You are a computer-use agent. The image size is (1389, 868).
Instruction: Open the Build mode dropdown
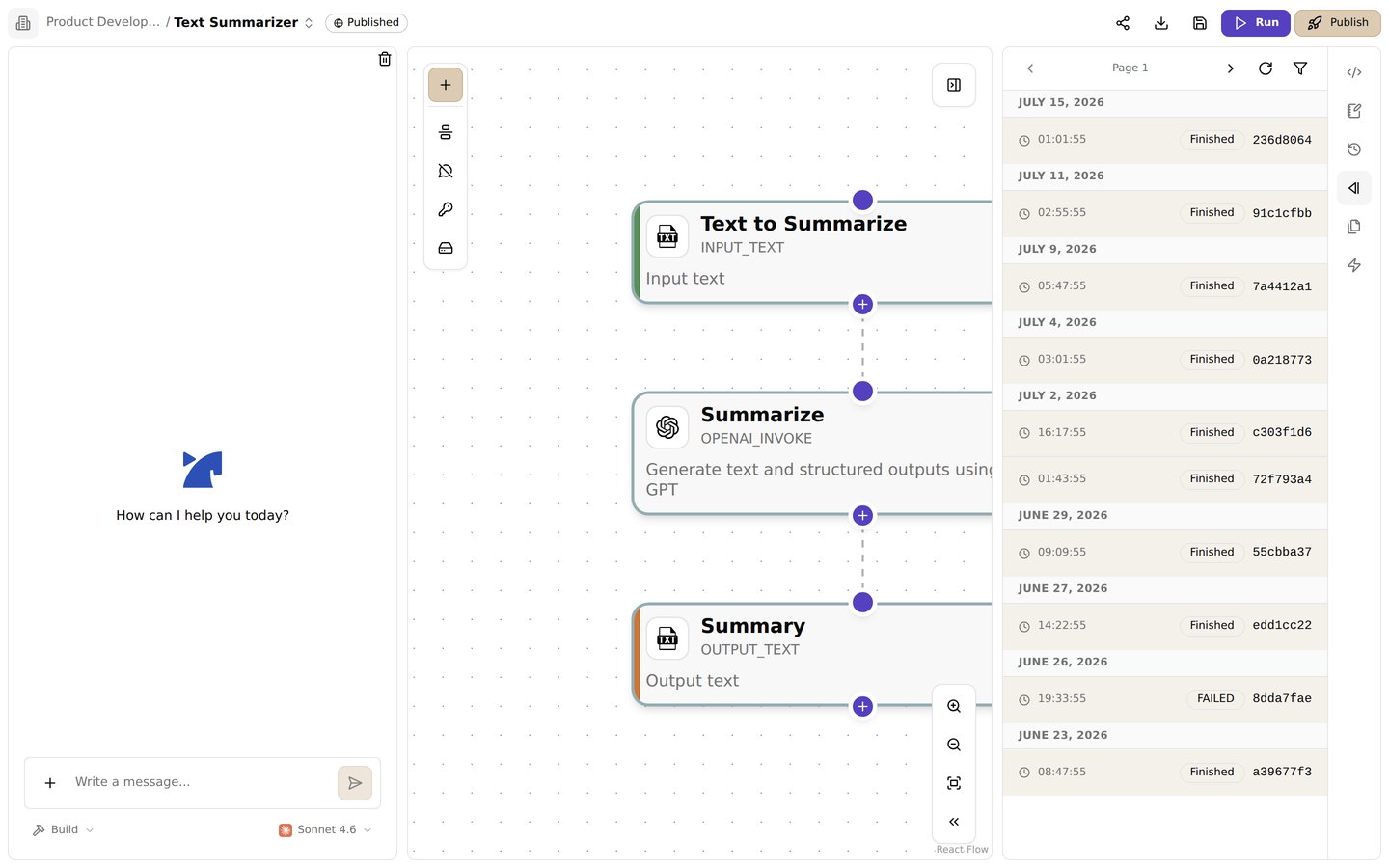[63, 829]
